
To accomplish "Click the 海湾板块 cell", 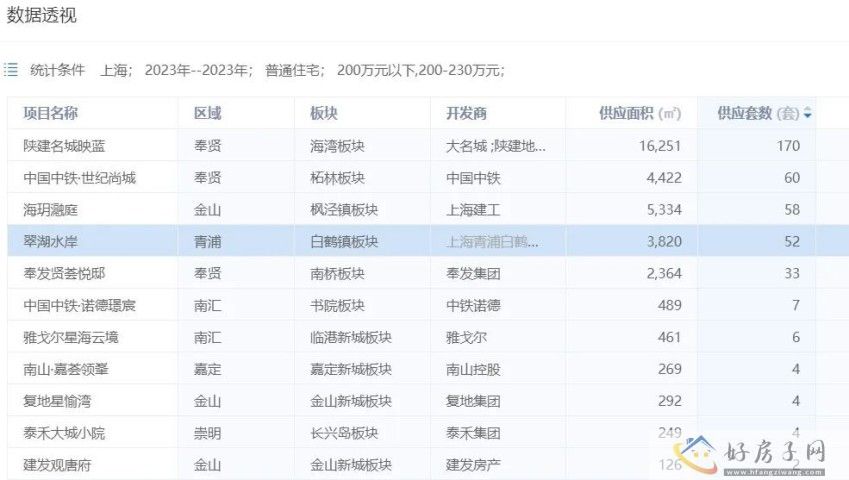I will coord(337,146).
